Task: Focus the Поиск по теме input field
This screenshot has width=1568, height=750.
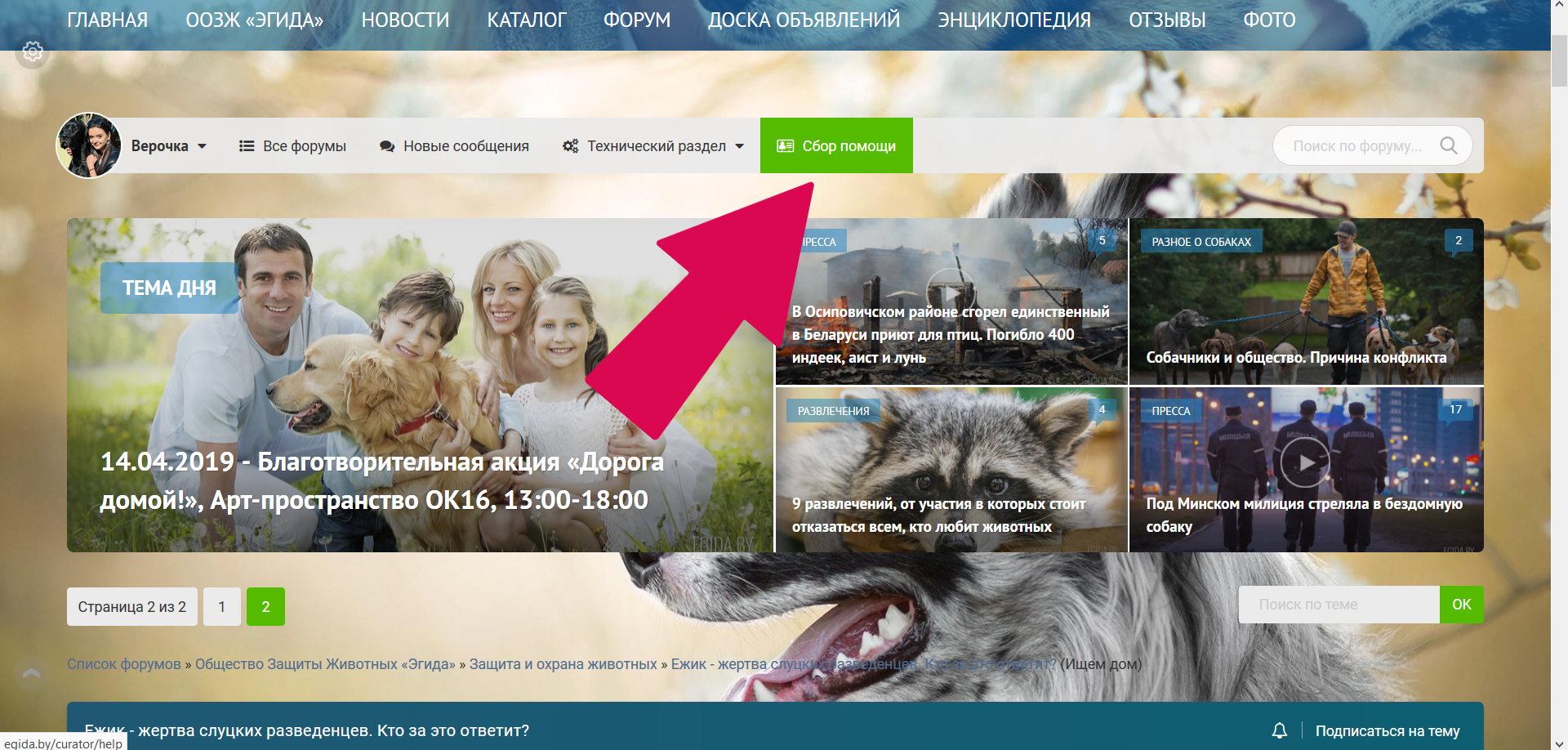Action: pyautogui.click(x=1339, y=605)
